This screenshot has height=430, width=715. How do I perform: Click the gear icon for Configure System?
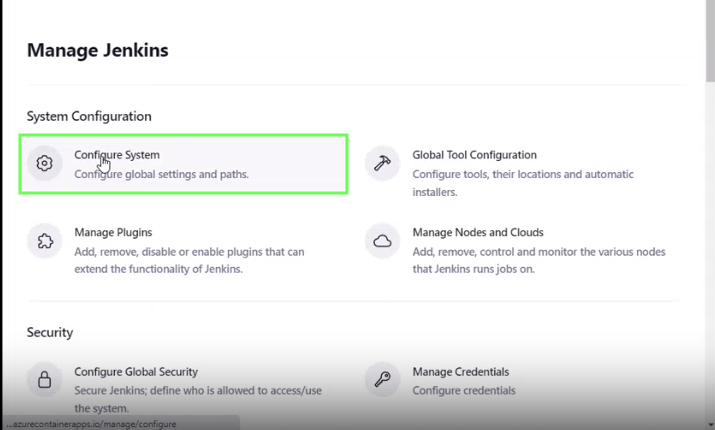pyautogui.click(x=44, y=163)
